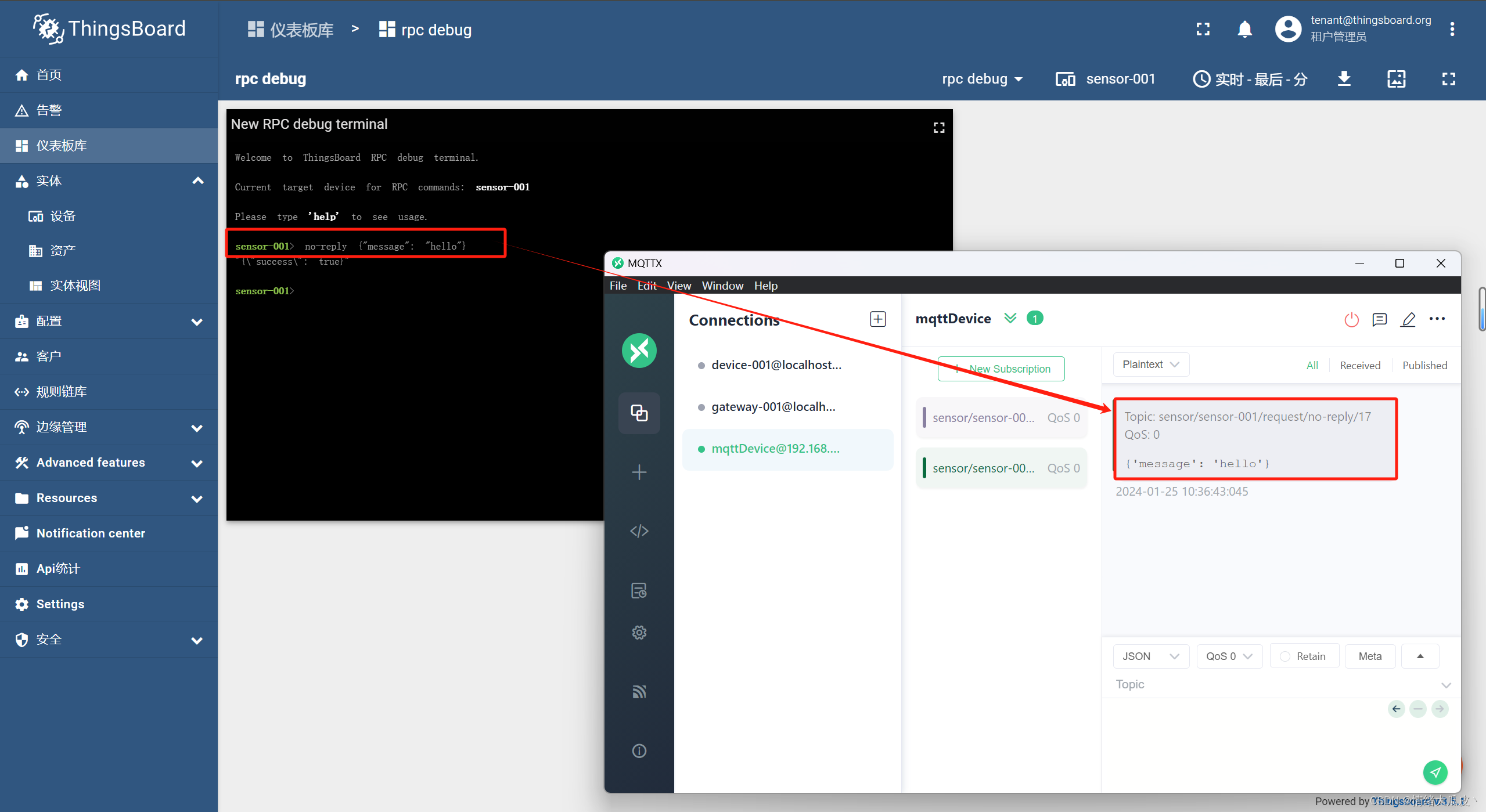Toggle the Retain option
1486x812 pixels.
(1304, 656)
